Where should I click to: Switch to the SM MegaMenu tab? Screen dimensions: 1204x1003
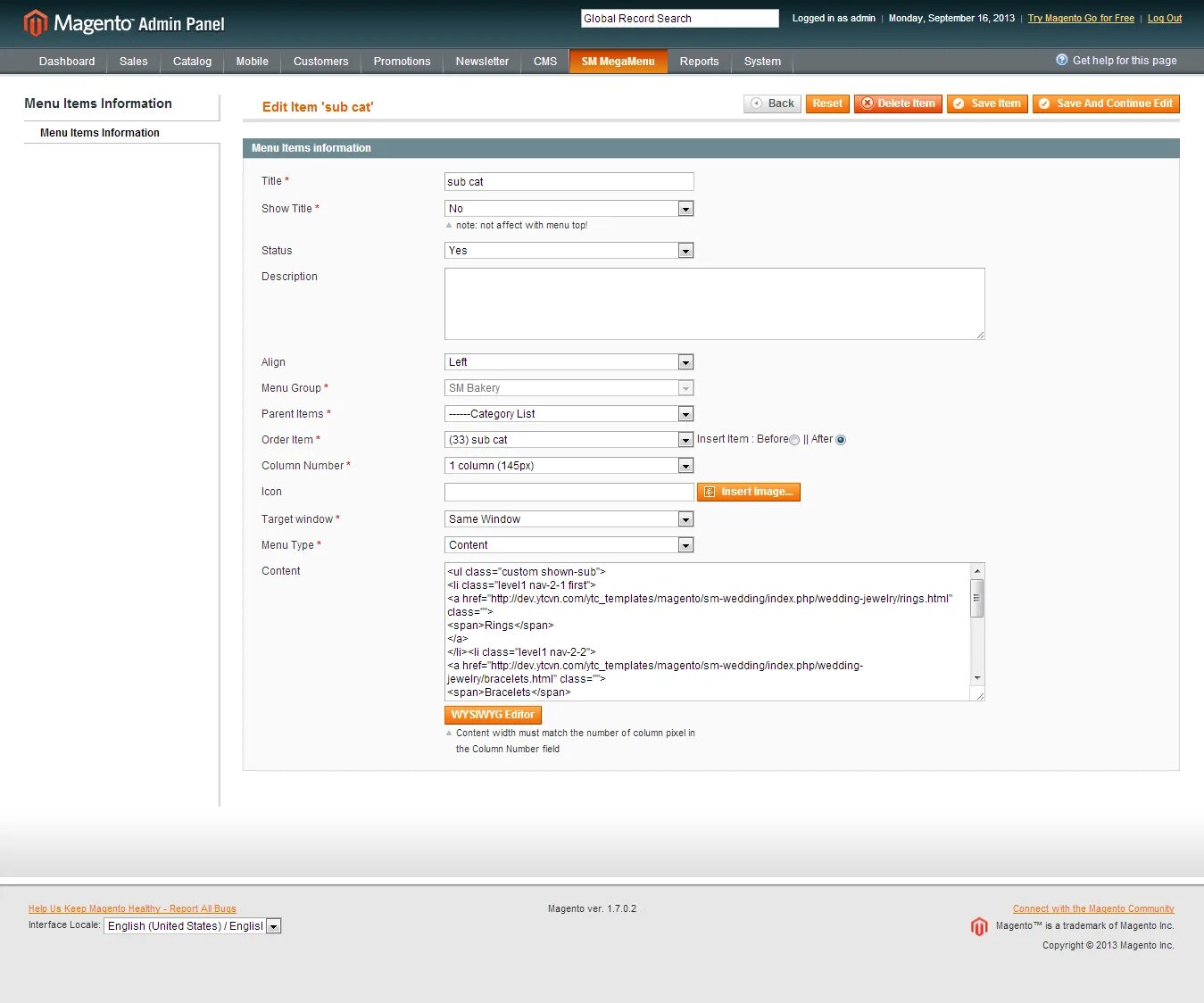coord(618,61)
